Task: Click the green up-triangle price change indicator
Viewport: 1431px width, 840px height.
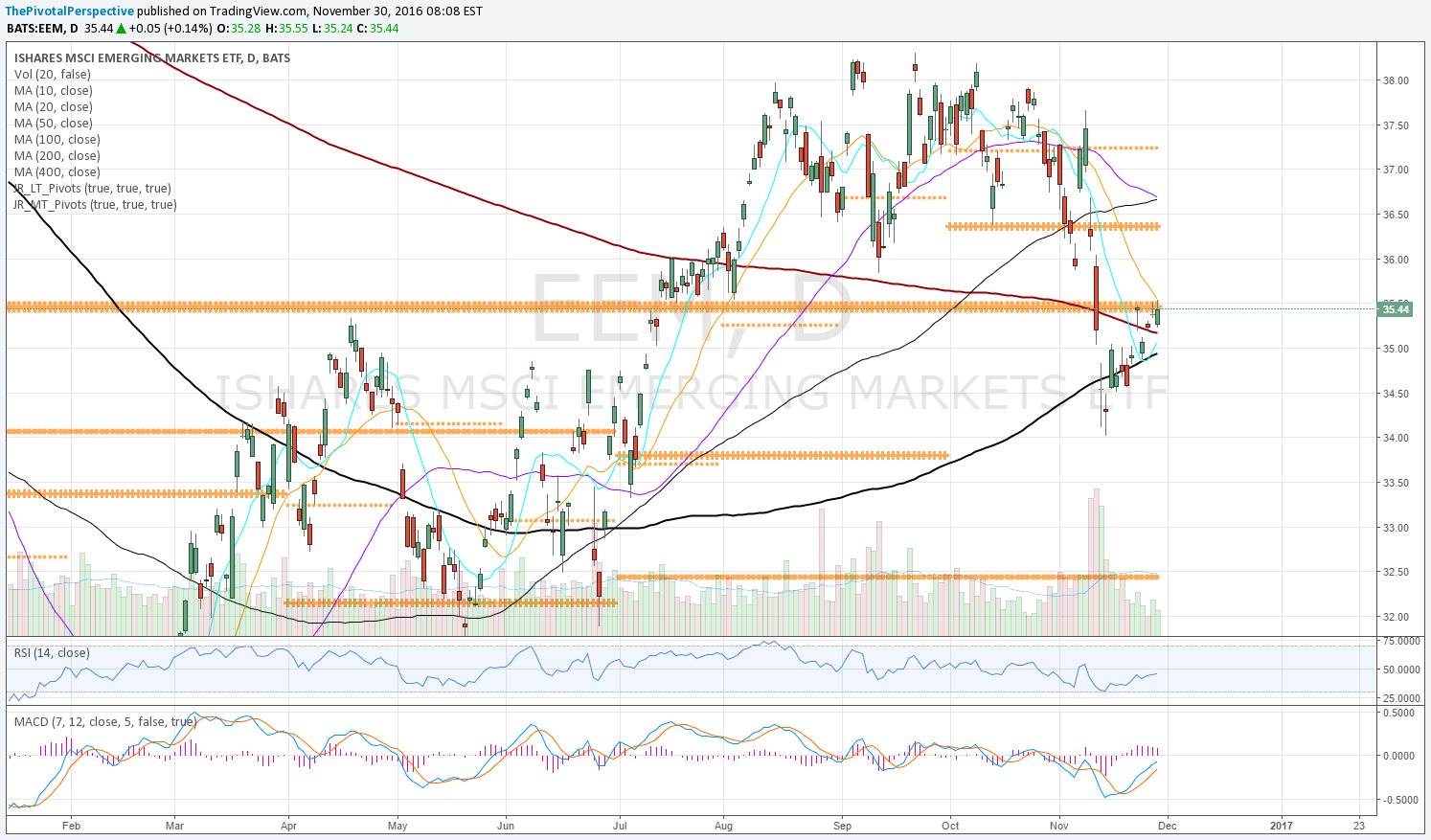Action: pos(122,28)
